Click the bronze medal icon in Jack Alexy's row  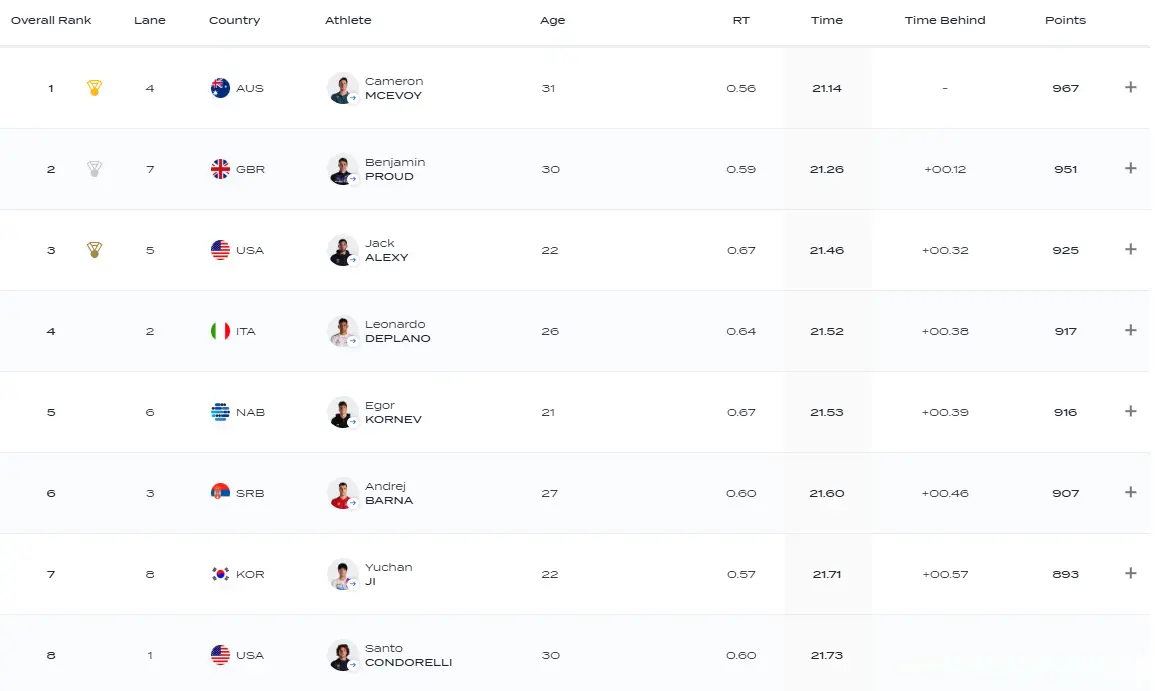(x=94, y=250)
